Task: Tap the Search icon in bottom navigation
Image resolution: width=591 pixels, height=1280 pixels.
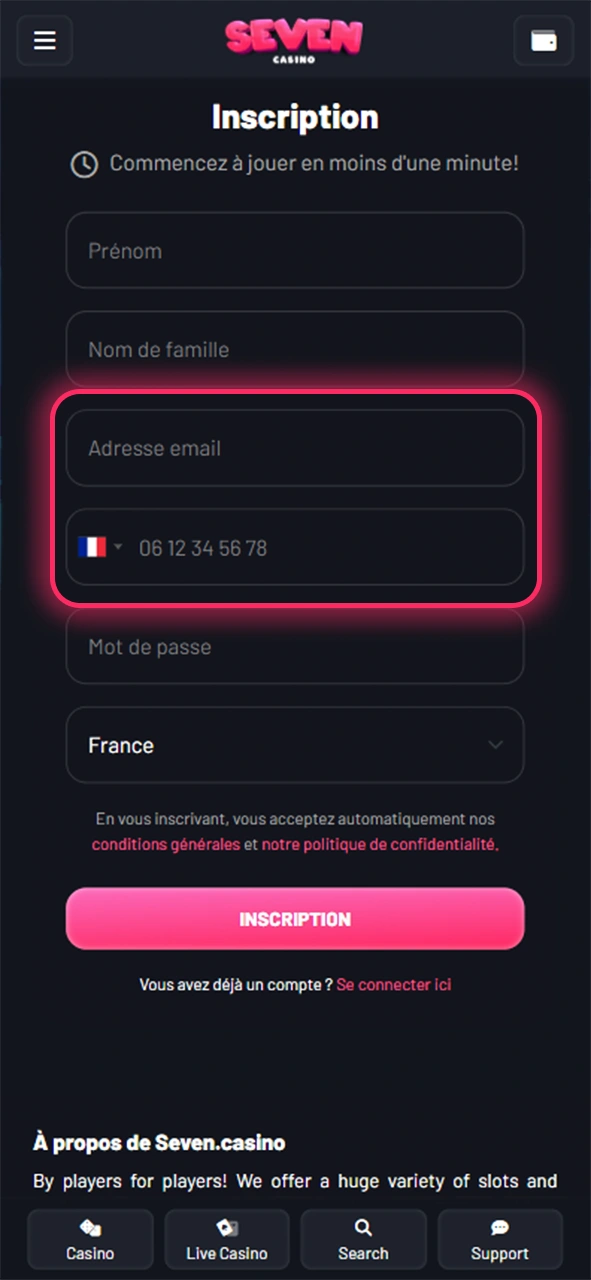Action: pos(363,1238)
